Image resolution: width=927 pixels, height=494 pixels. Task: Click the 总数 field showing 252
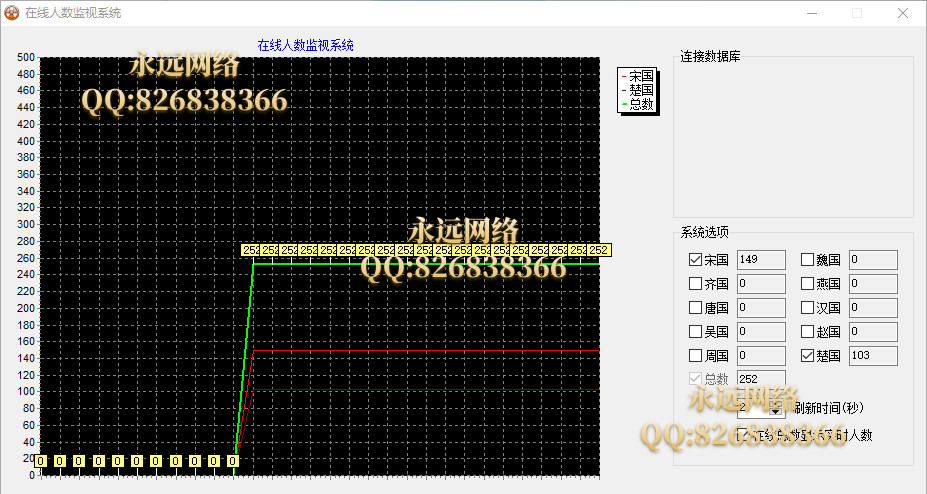tap(760, 379)
